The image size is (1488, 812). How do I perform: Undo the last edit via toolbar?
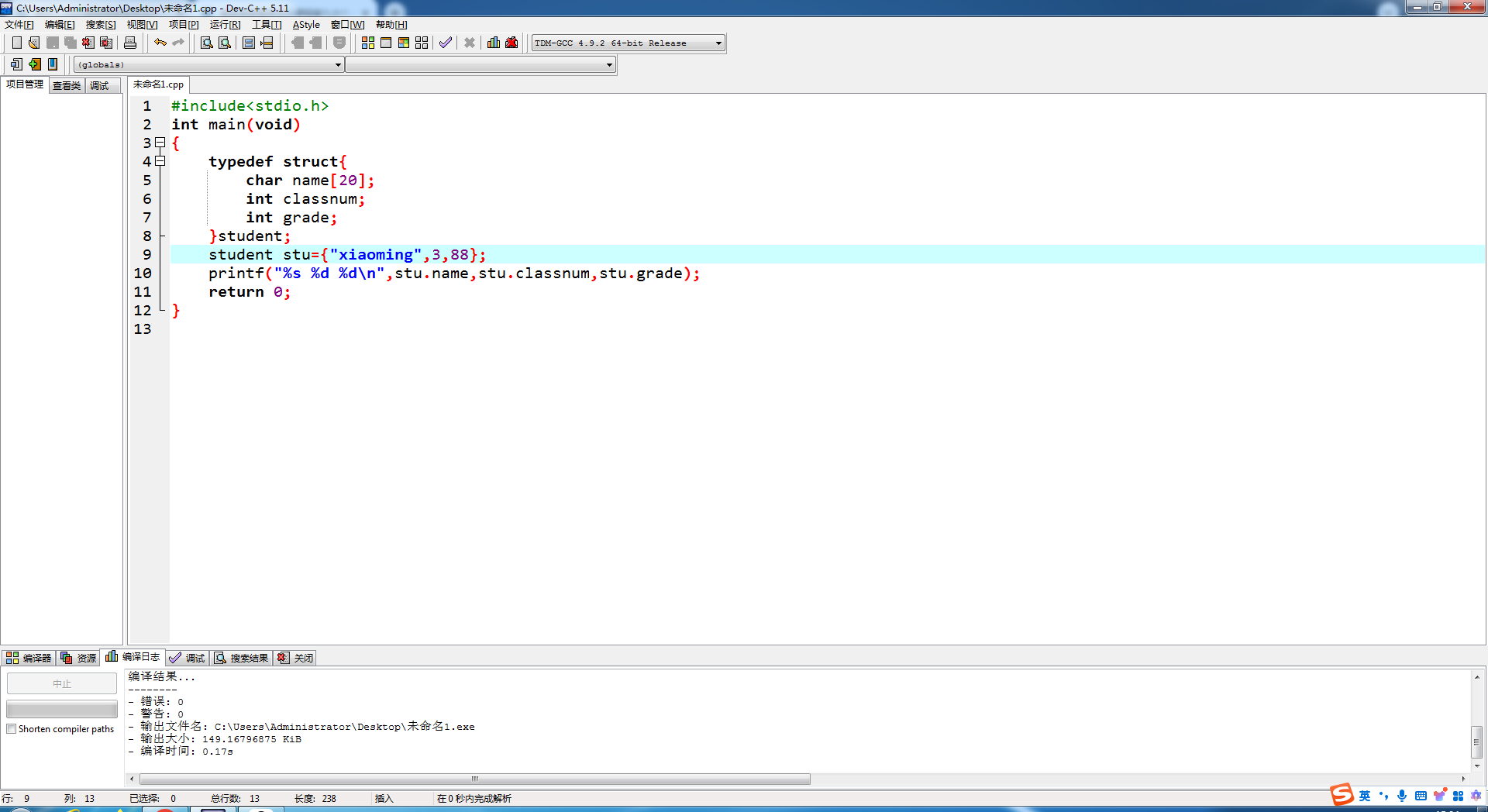(x=160, y=43)
